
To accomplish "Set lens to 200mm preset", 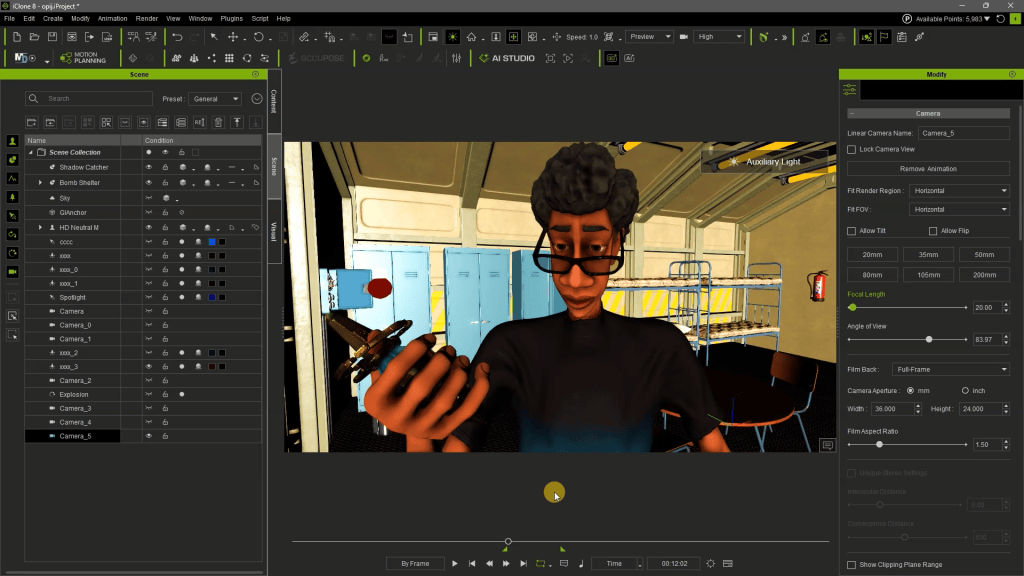I will pyautogui.click(x=984, y=275).
